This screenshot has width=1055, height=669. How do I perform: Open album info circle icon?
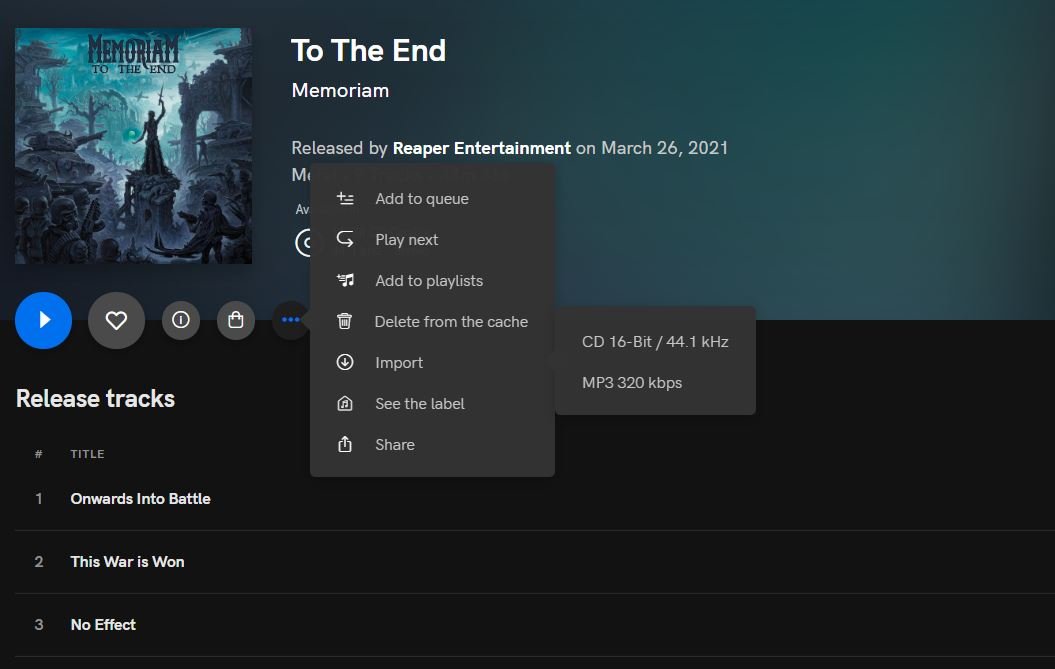[x=180, y=320]
